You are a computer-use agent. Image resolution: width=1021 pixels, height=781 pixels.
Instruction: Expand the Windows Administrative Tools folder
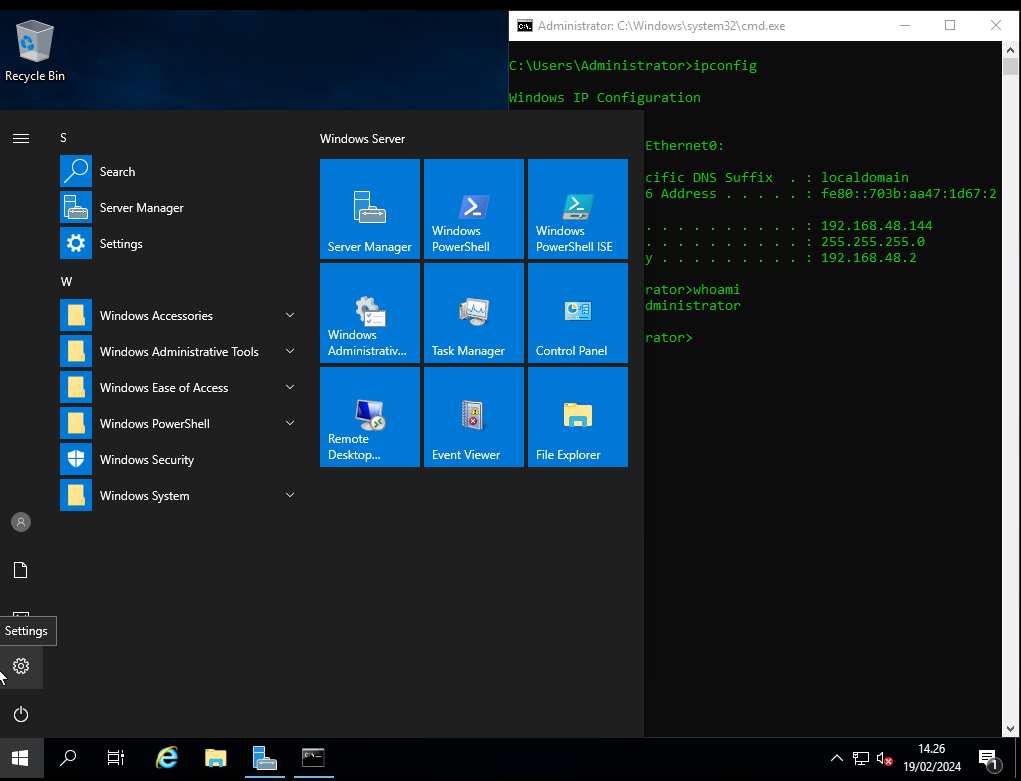179,352
